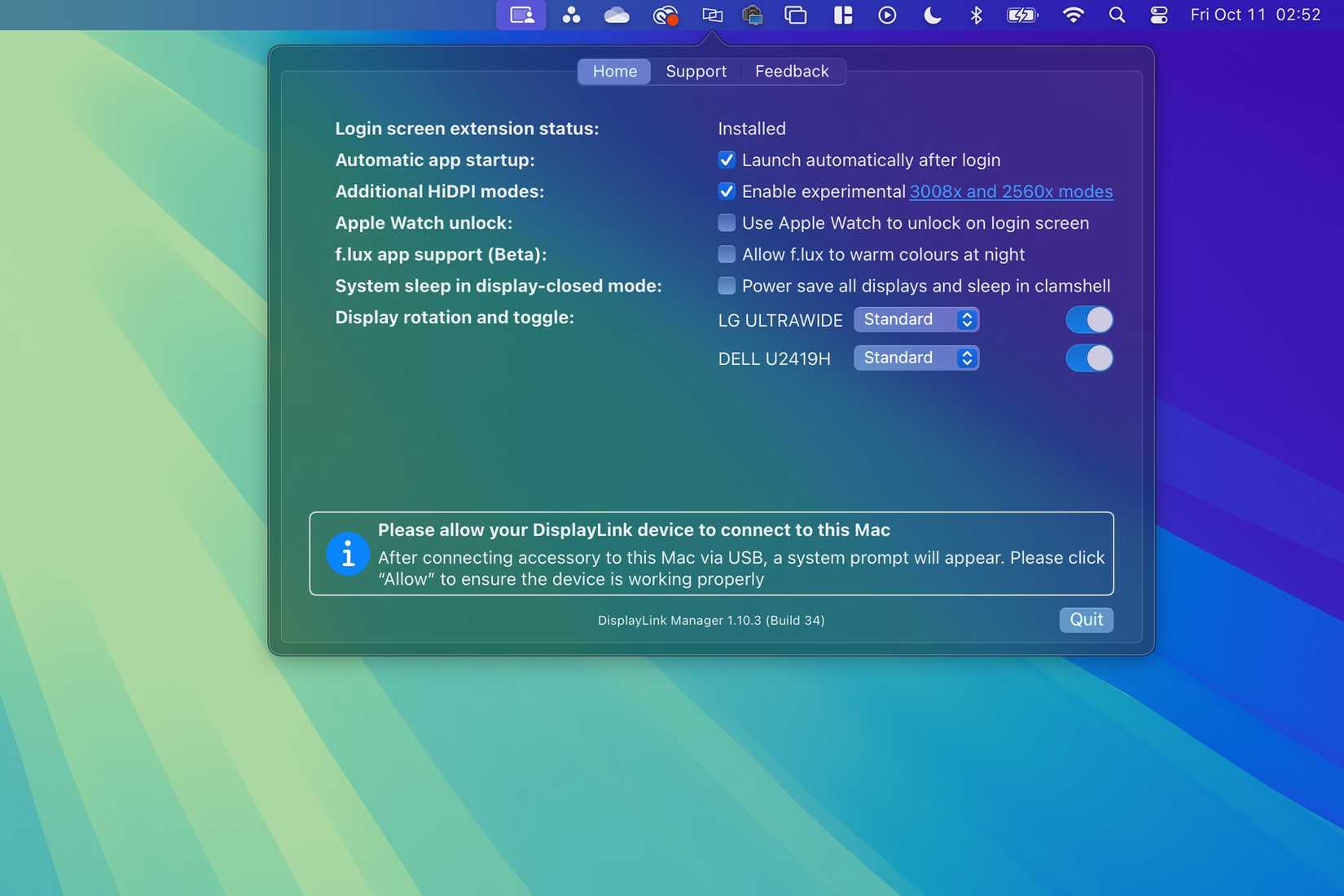Open the Now Playing circle icon
This screenshot has width=1344, height=896.
click(887, 15)
